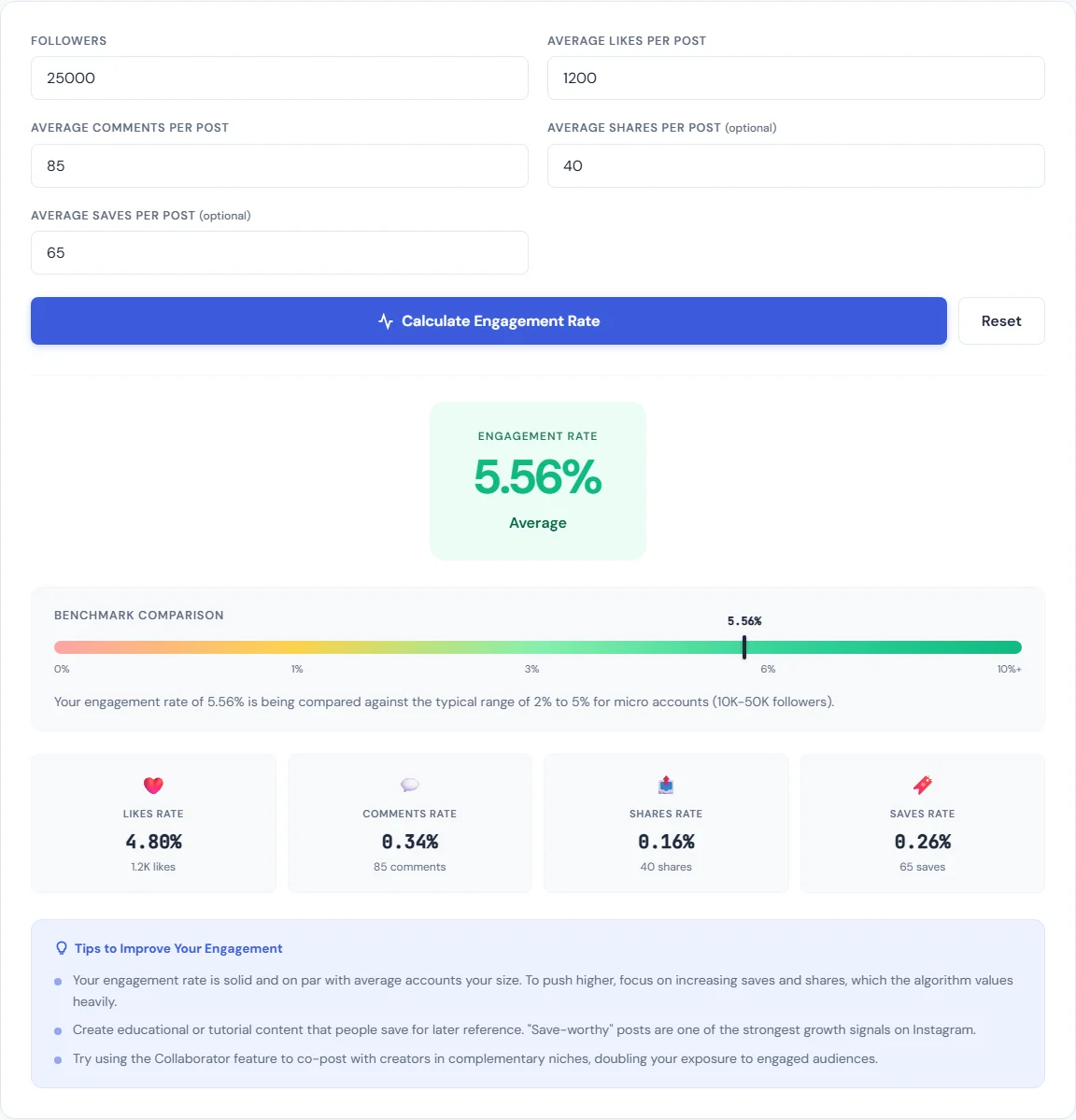Click the heart icon above Likes Rate
Image resolution: width=1076 pixels, height=1120 pixels.
tap(153, 785)
